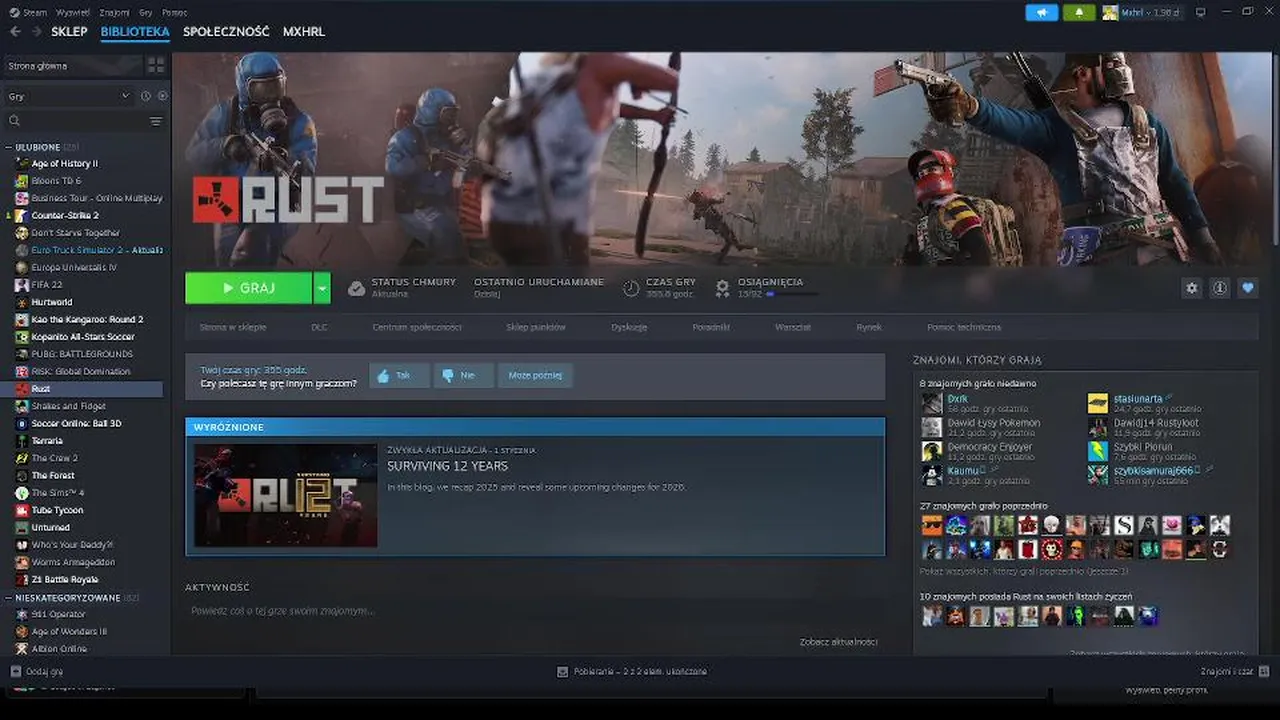
Task: Select The Forest in the library
Action: (53, 475)
